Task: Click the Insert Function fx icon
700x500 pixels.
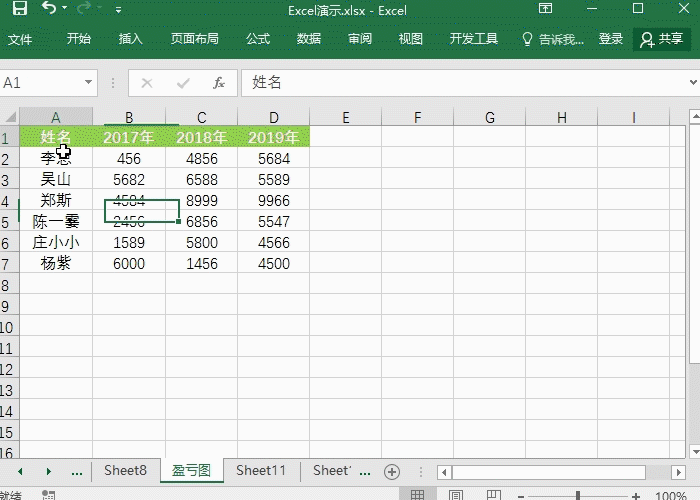Action: [x=219, y=83]
